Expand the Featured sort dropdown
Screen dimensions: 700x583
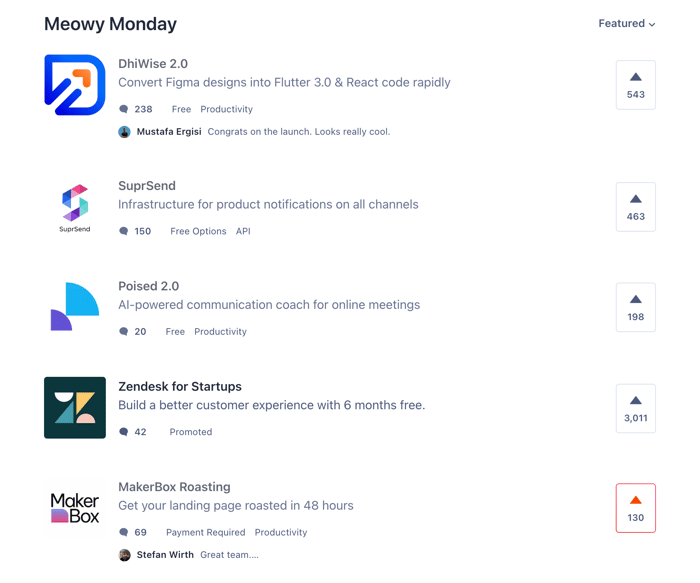[x=627, y=24]
